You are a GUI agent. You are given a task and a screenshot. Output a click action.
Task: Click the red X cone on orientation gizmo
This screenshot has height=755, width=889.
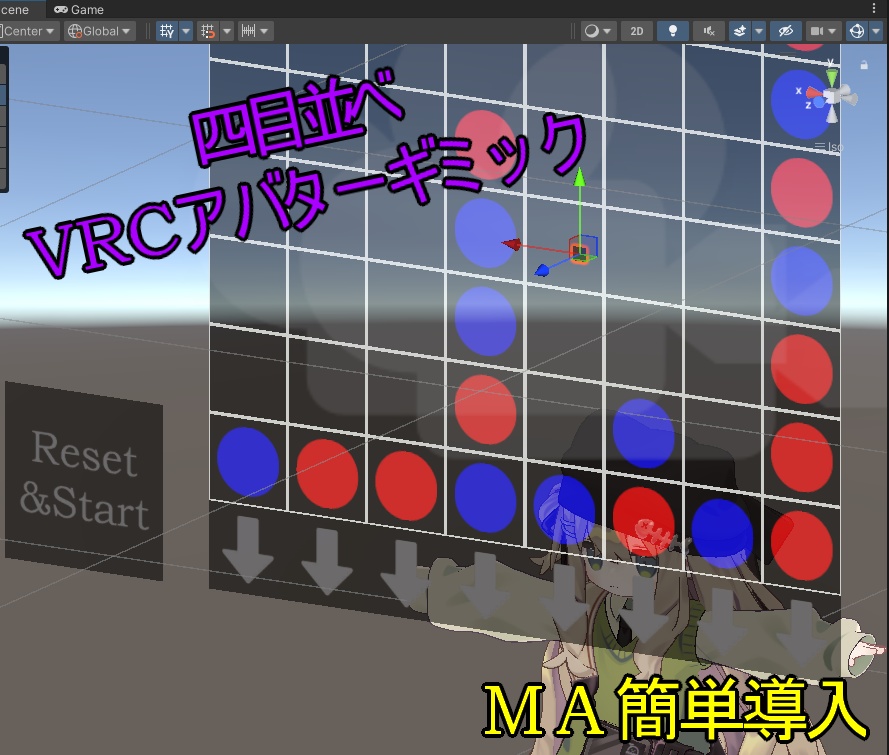(814, 93)
